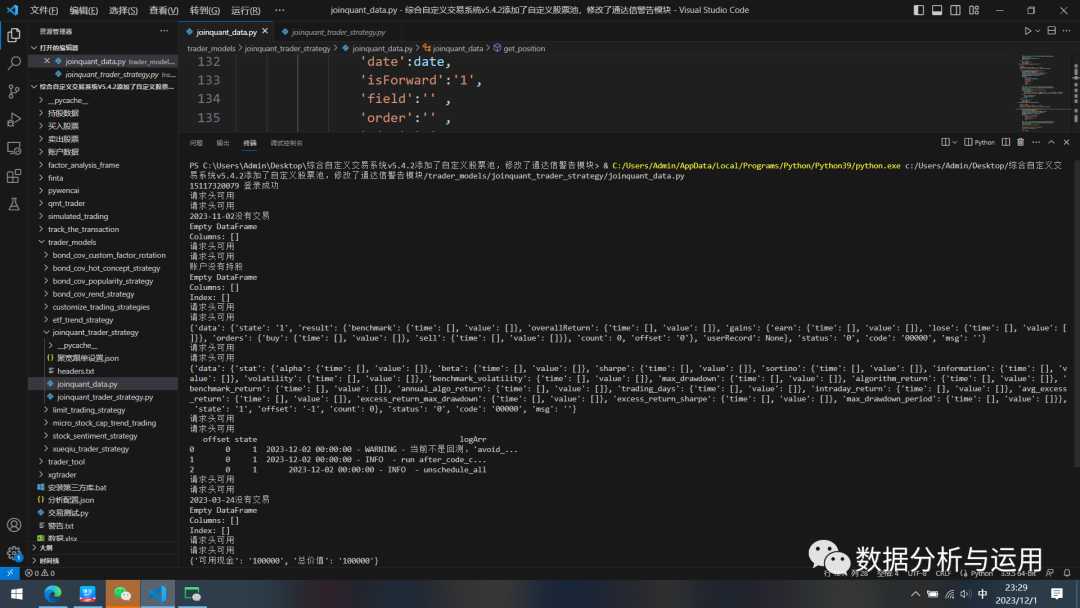Open the Extensions view
Viewport: 1080px width, 608px height.
[14, 176]
